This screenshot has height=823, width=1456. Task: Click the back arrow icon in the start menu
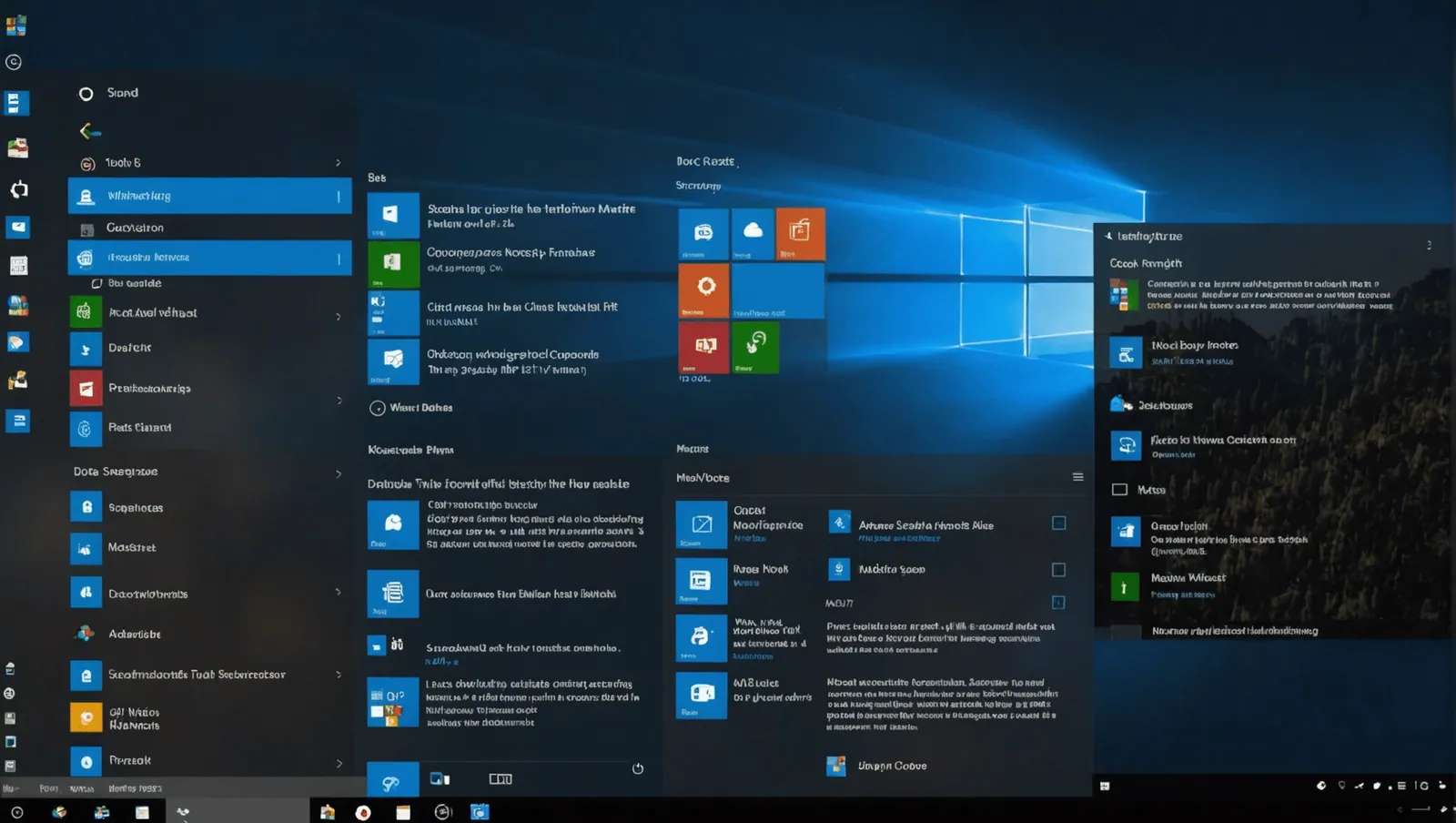[89, 131]
